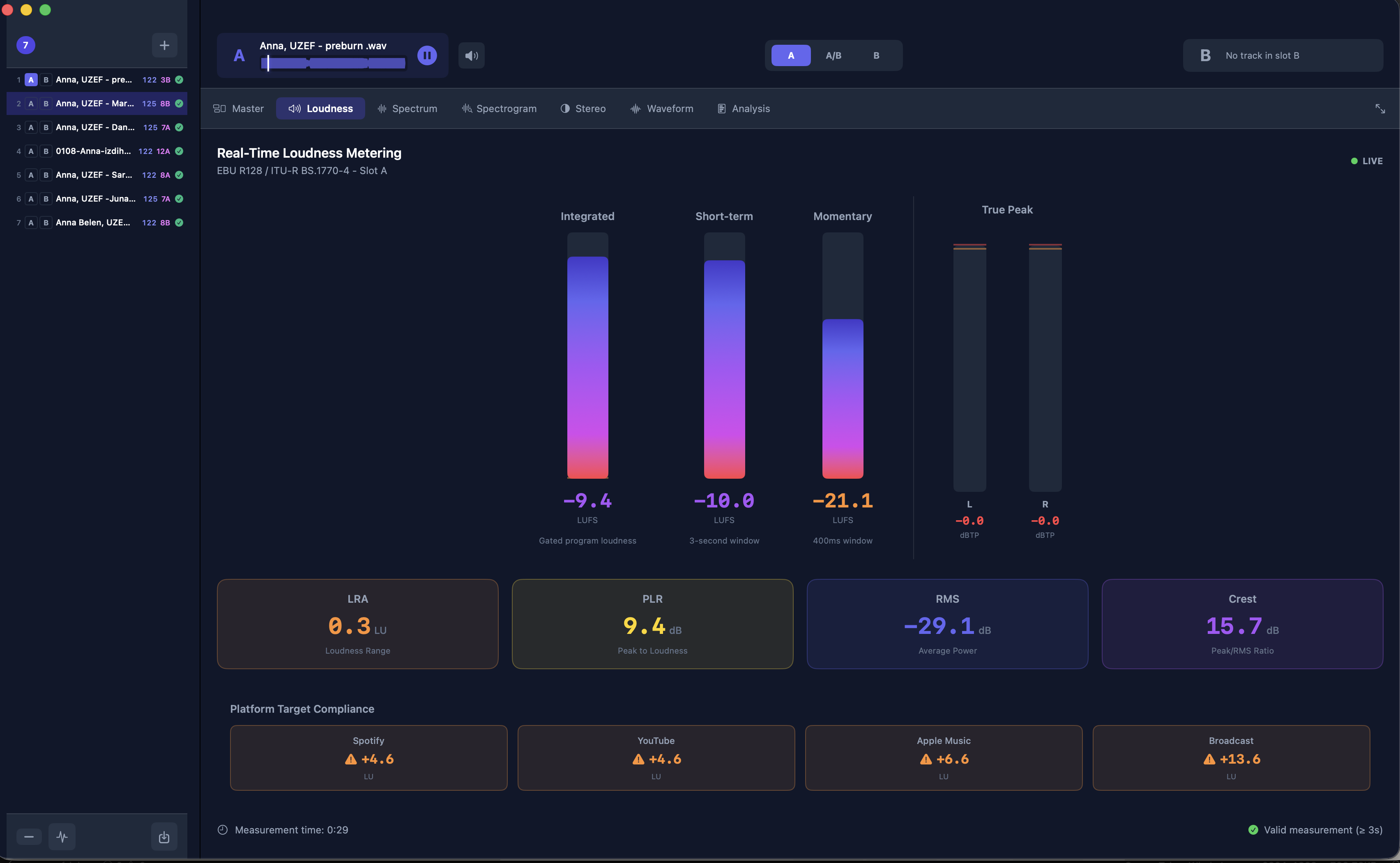Image resolution: width=1400 pixels, height=863 pixels.
Task: Select track 0108-Anna-izdih in list
Action: (x=93, y=151)
